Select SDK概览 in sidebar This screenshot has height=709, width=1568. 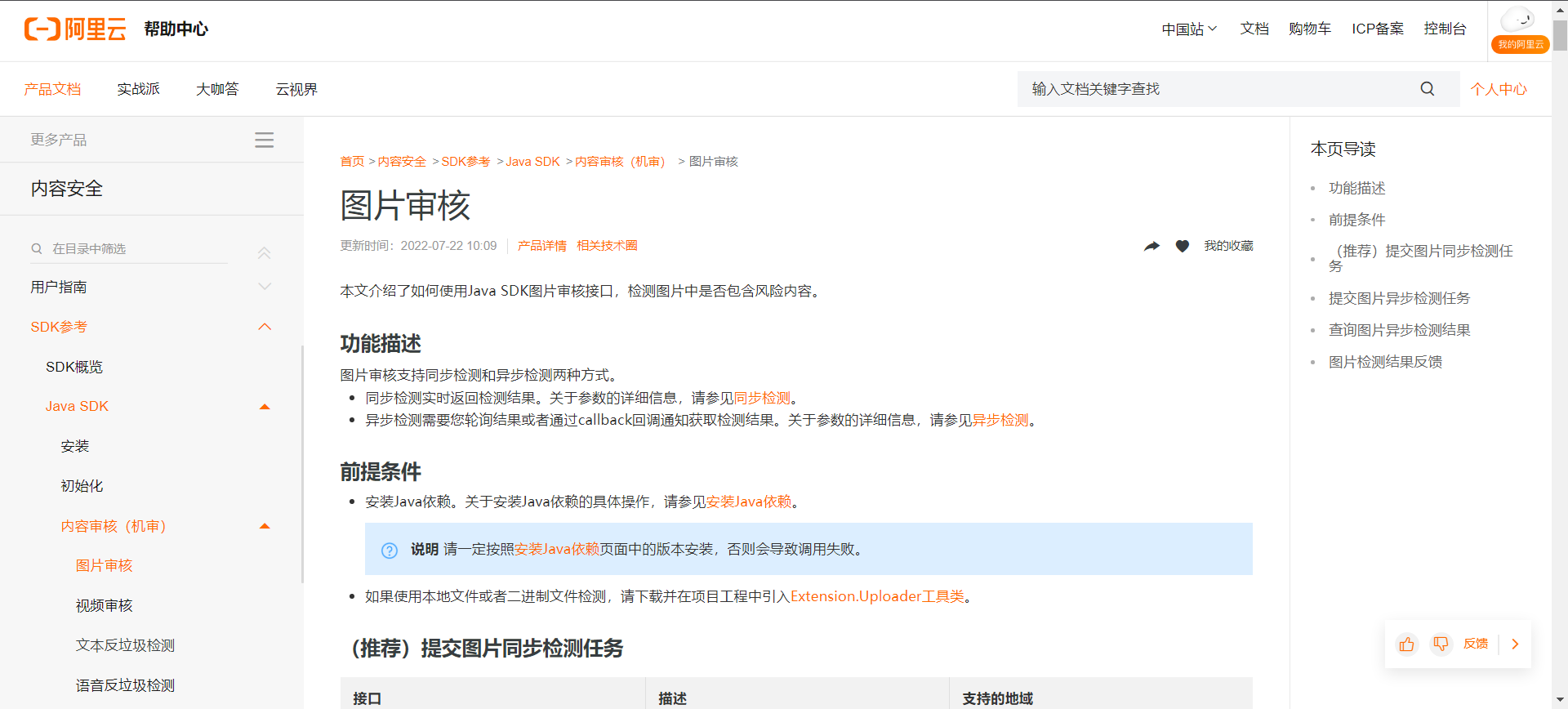point(74,367)
